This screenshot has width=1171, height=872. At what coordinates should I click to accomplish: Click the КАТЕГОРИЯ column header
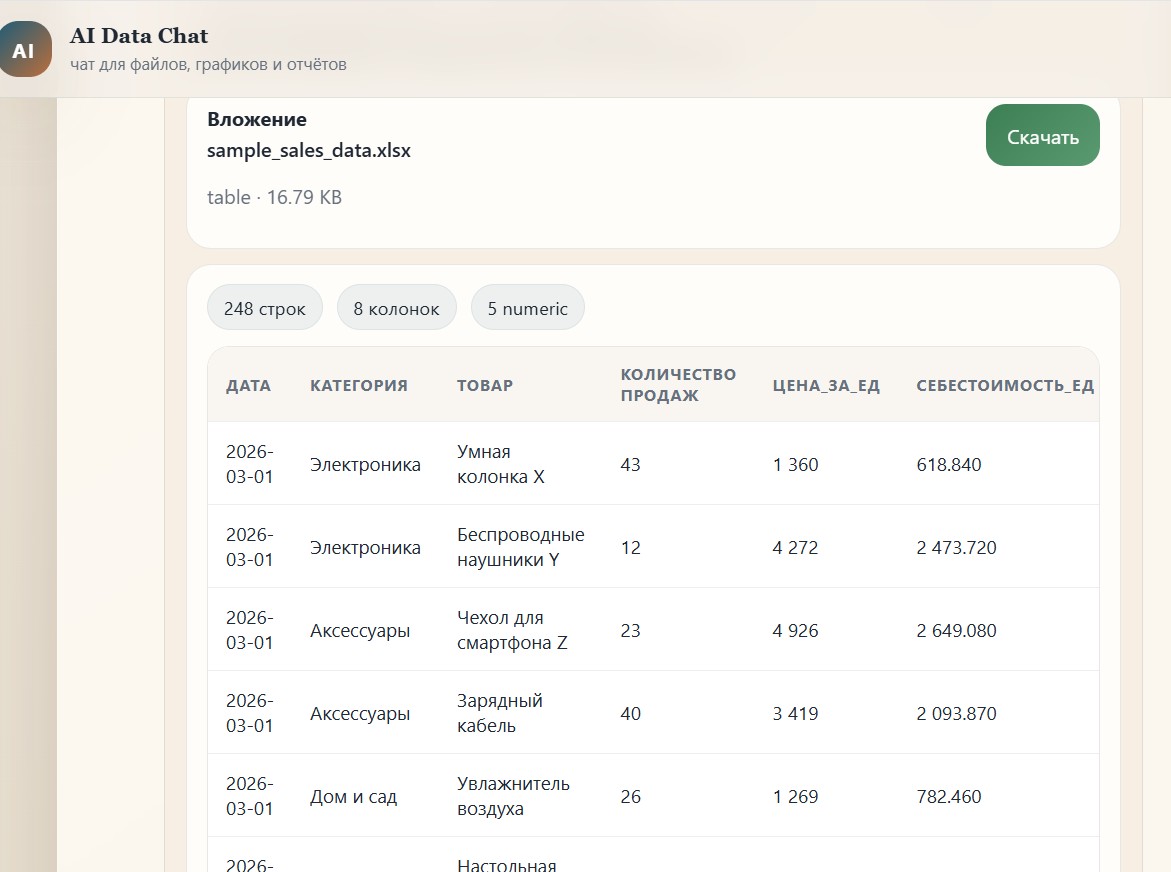(358, 385)
